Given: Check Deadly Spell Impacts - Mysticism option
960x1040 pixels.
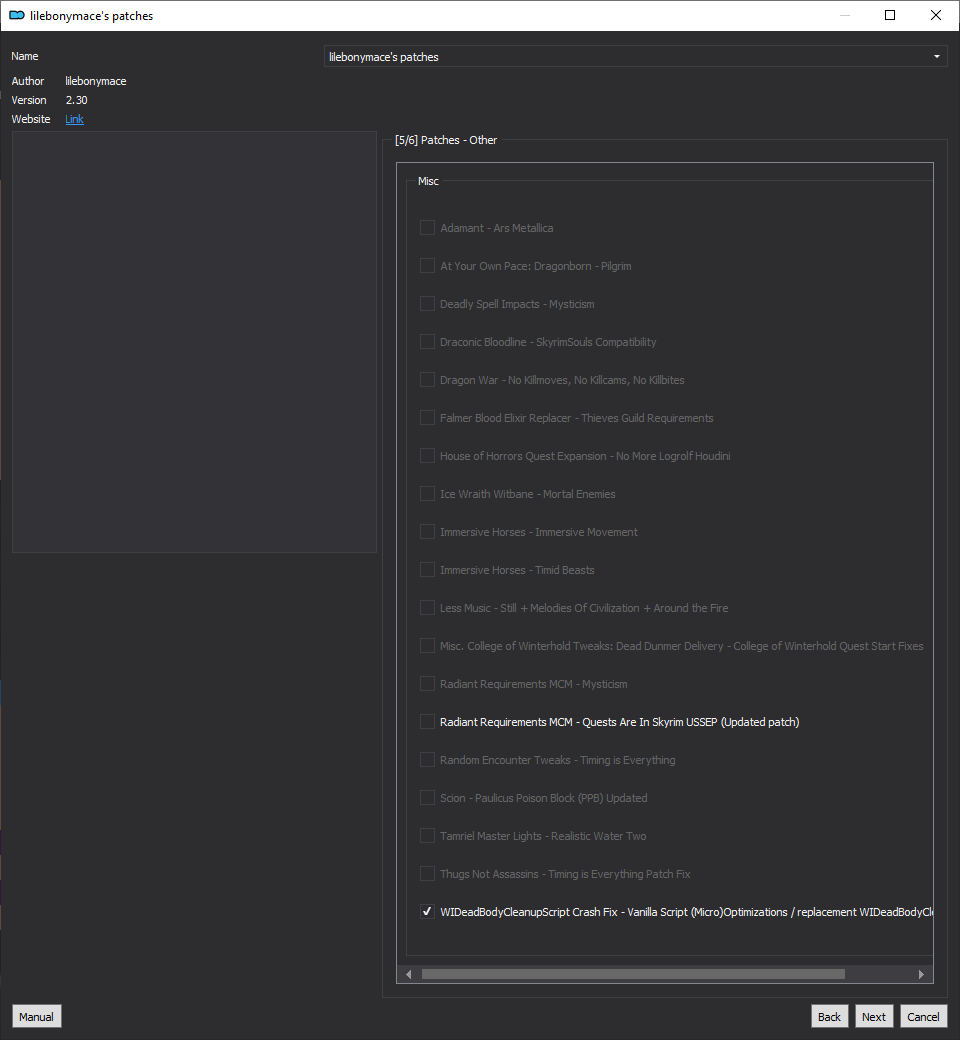Looking at the screenshot, I should coord(428,304).
